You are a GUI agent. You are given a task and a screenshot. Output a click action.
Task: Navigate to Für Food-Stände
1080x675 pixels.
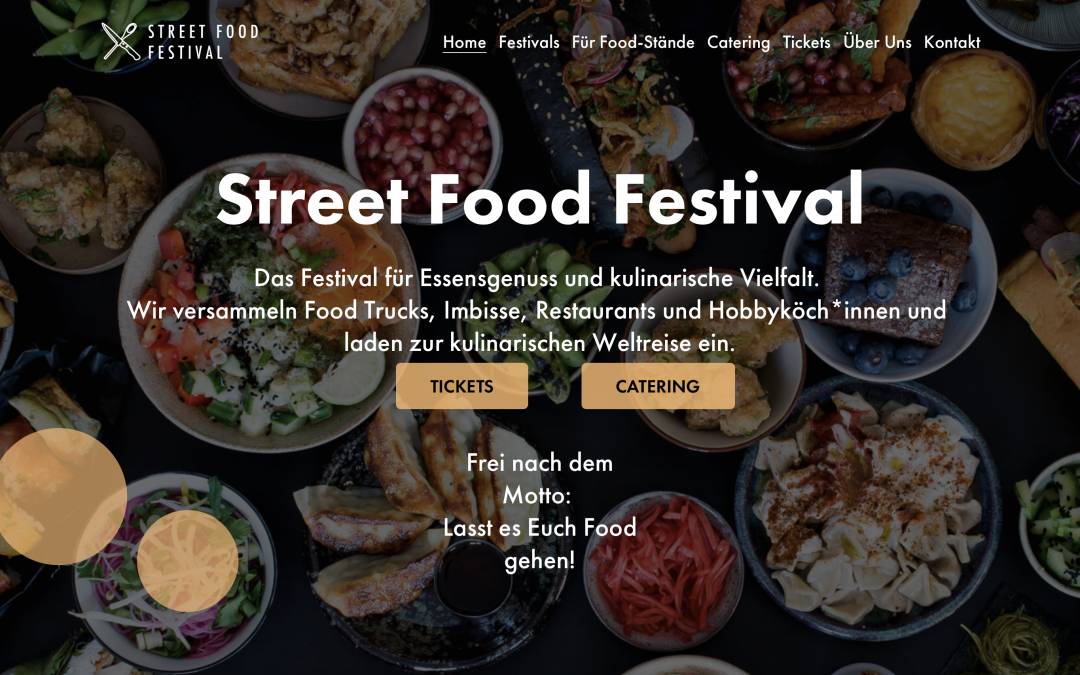632,42
